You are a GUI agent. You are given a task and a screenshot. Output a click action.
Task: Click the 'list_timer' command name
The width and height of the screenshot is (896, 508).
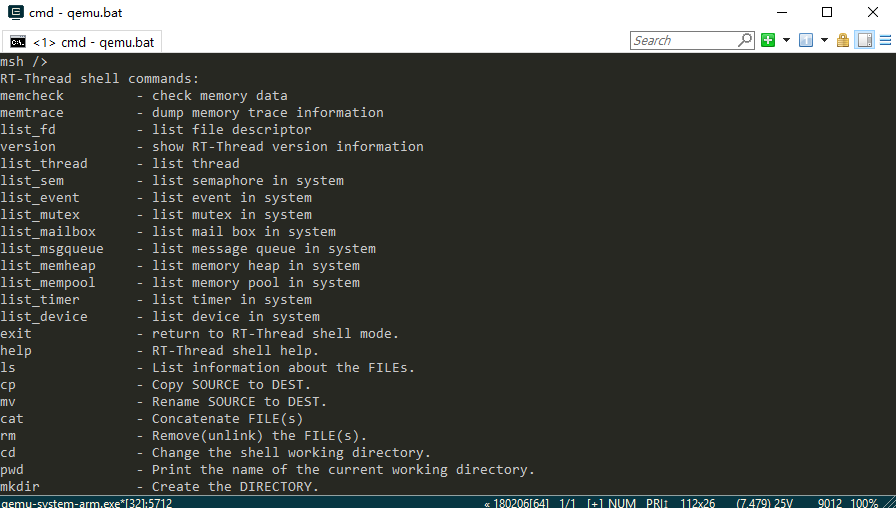click(x=40, y=299)
